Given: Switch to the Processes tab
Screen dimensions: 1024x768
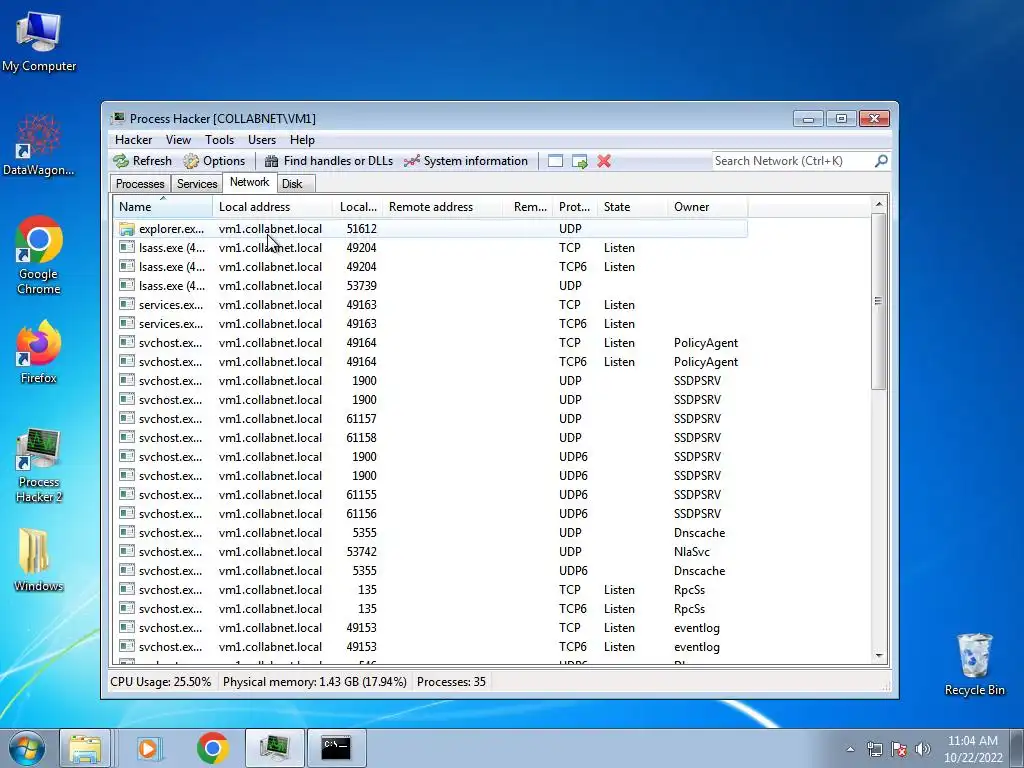Looking at the screenshot, I should pyautogui.click(x=140, y=184).
